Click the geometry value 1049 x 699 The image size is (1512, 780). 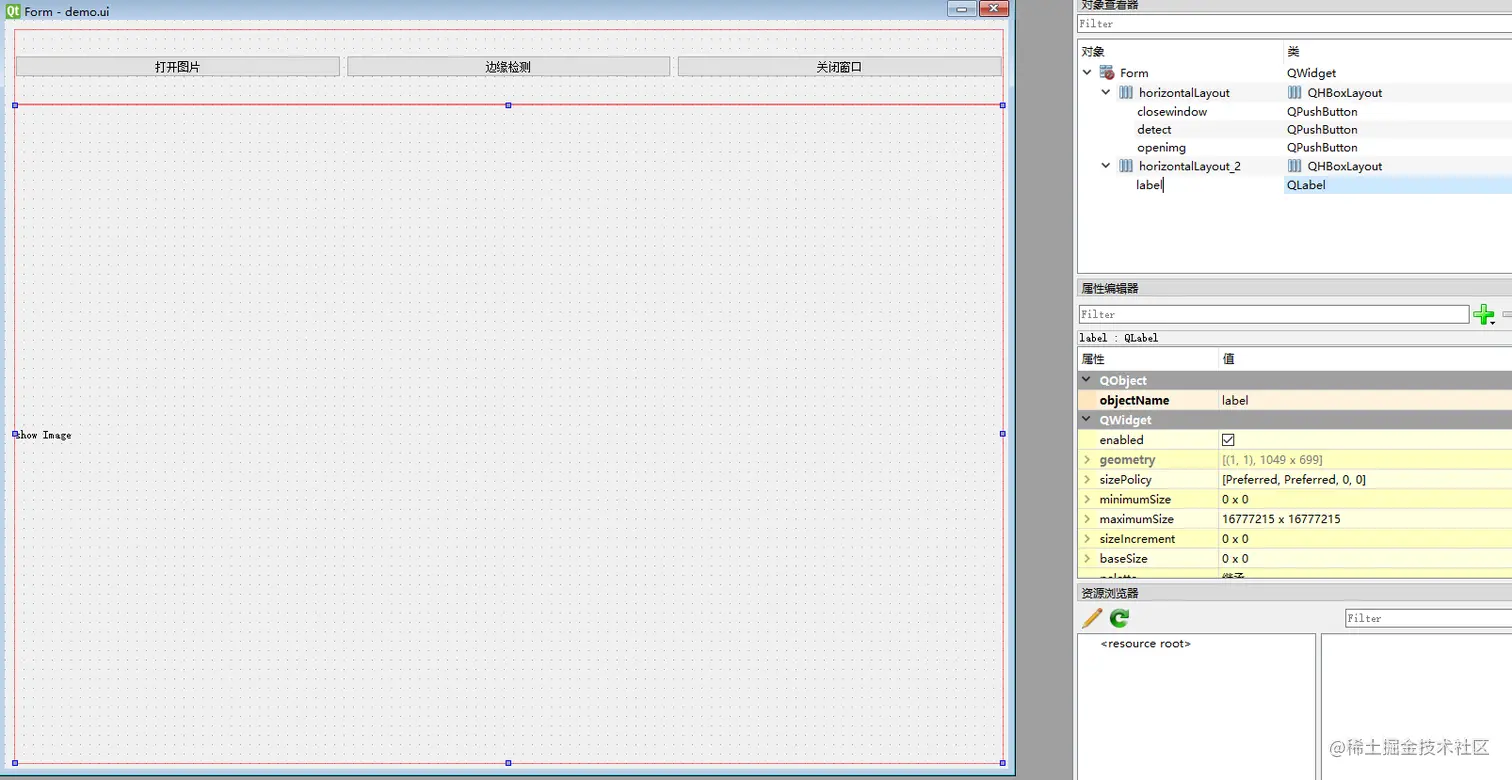click(x=1272, y=460)
